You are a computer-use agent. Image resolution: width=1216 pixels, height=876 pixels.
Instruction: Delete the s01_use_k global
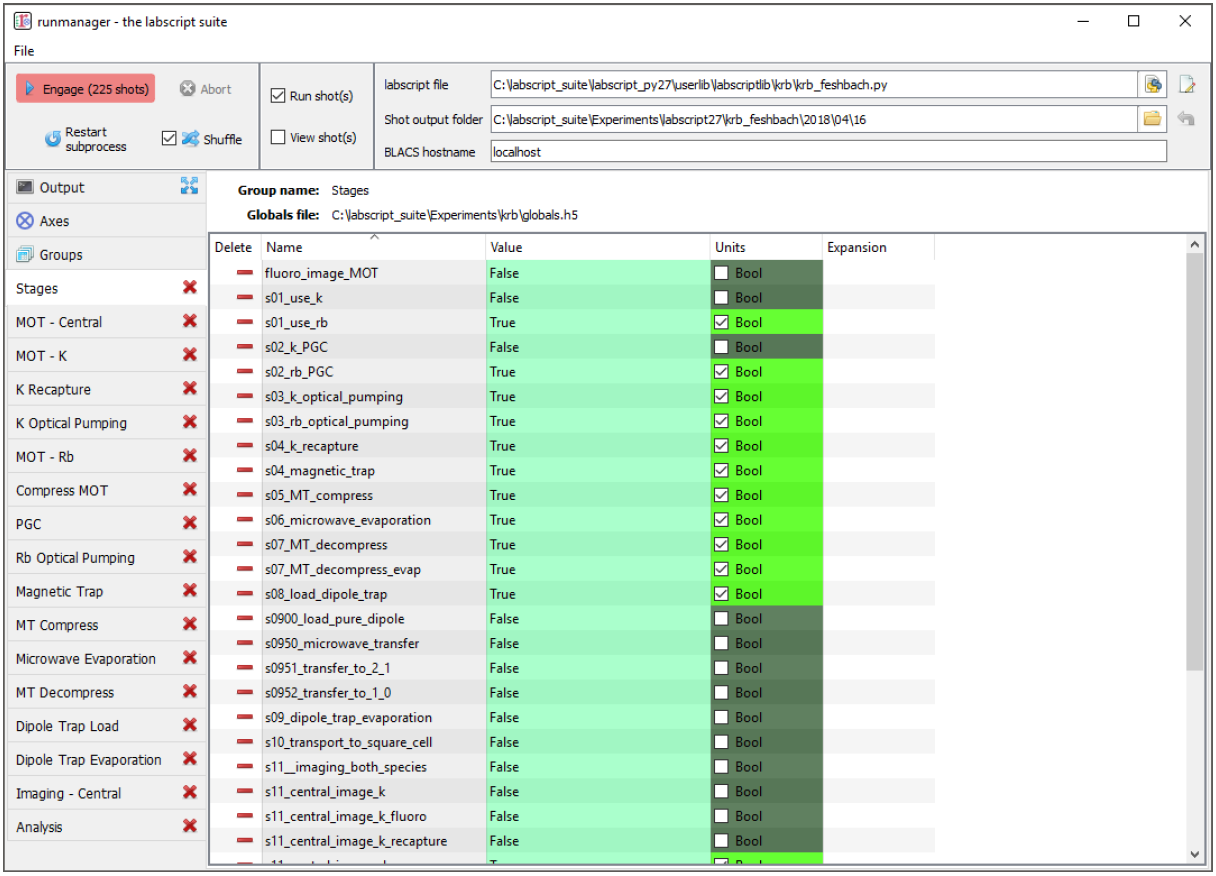click(x=244, y=297)
